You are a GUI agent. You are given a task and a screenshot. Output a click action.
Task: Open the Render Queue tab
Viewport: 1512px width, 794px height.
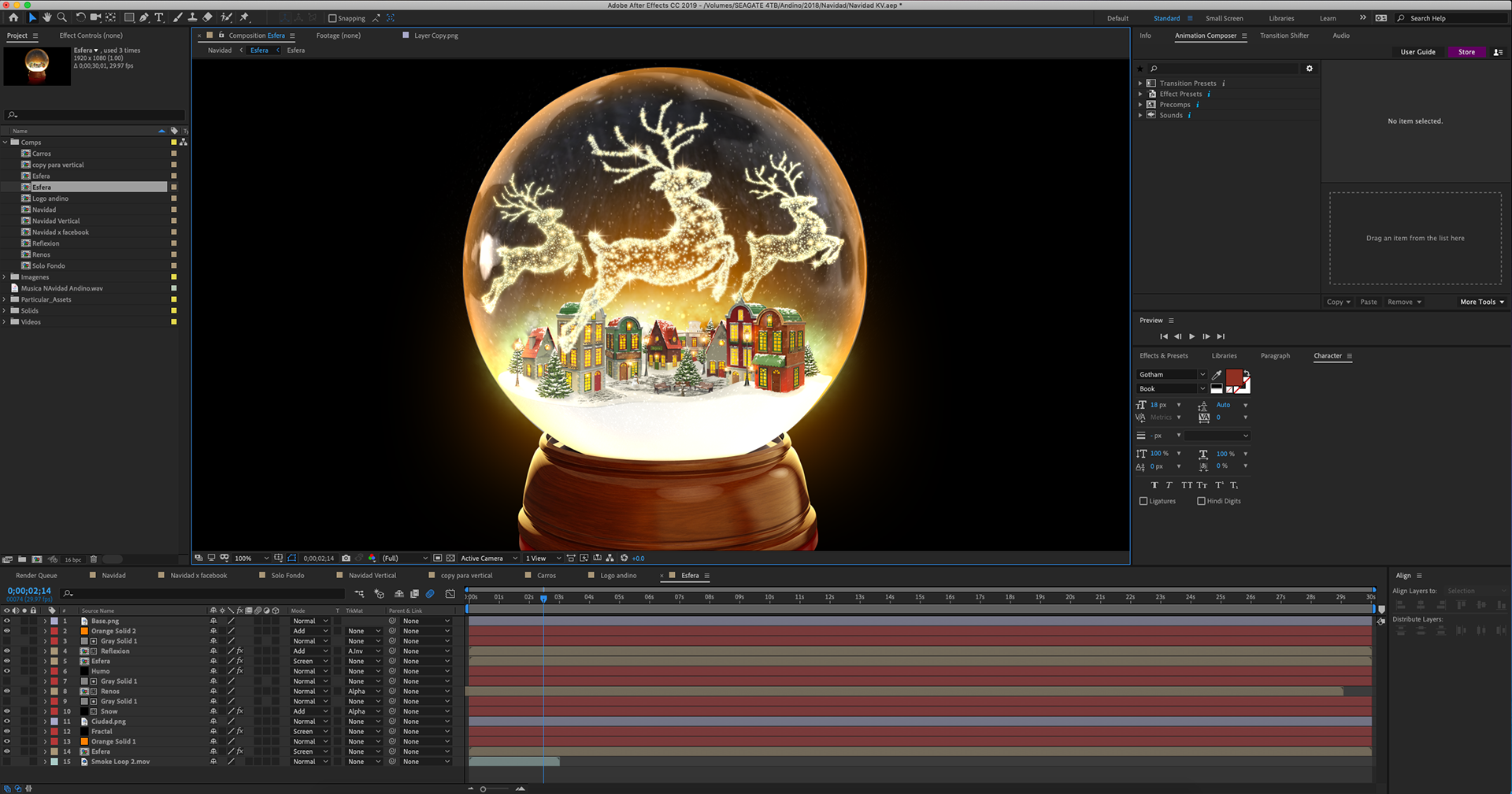point(36,576)
